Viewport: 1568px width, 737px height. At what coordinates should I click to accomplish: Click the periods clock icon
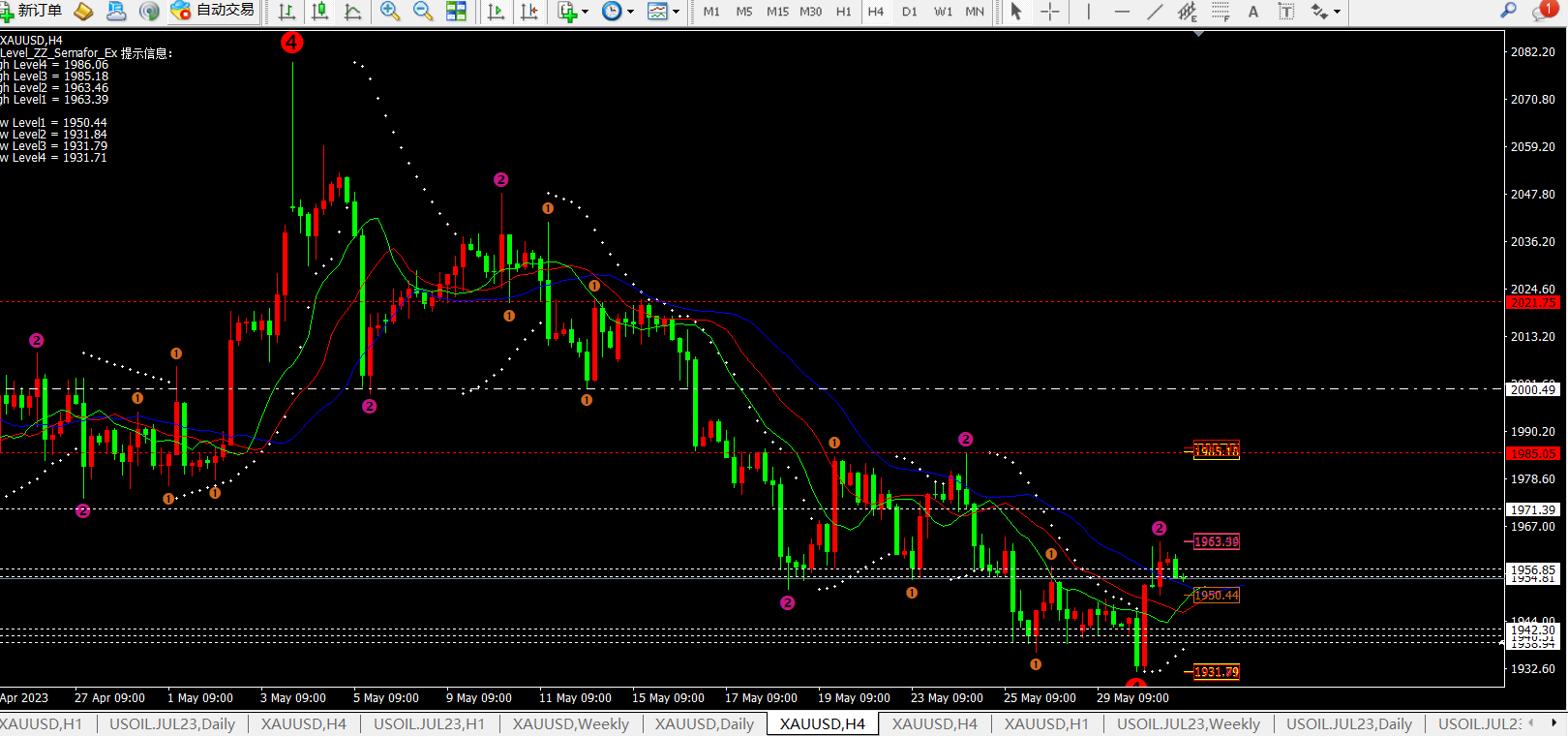612,12
